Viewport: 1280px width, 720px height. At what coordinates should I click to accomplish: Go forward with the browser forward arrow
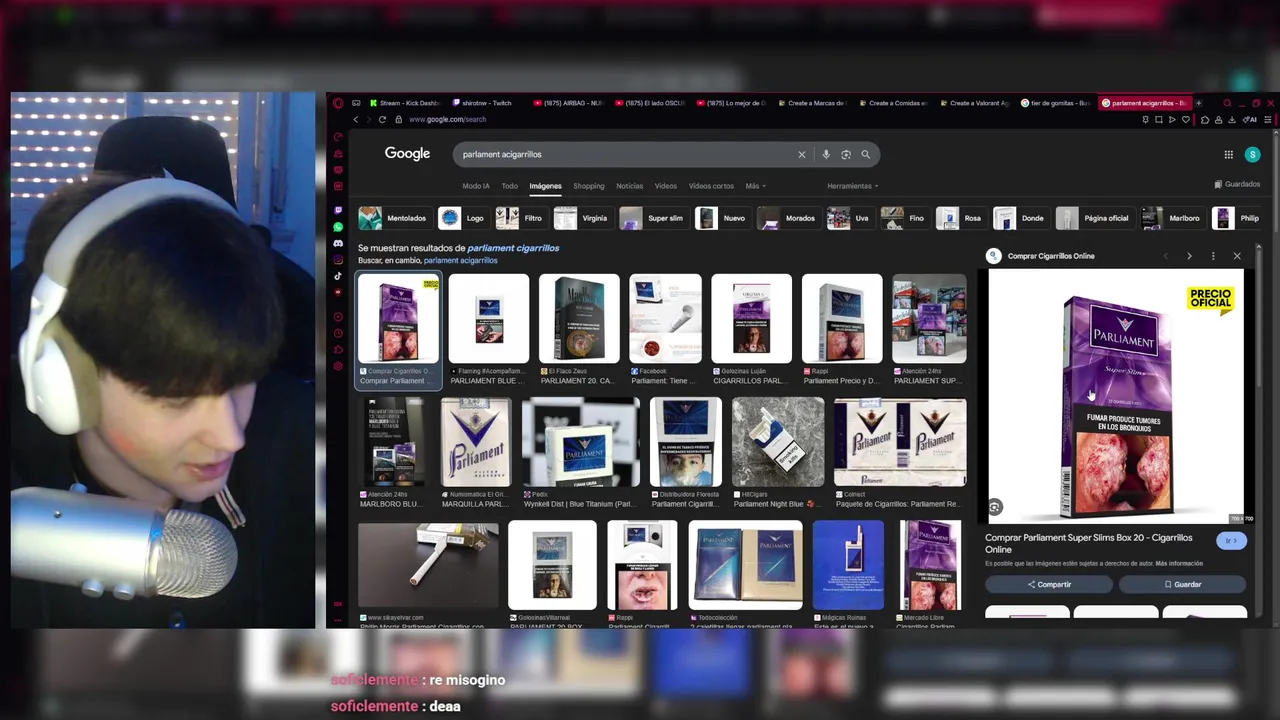368,119
